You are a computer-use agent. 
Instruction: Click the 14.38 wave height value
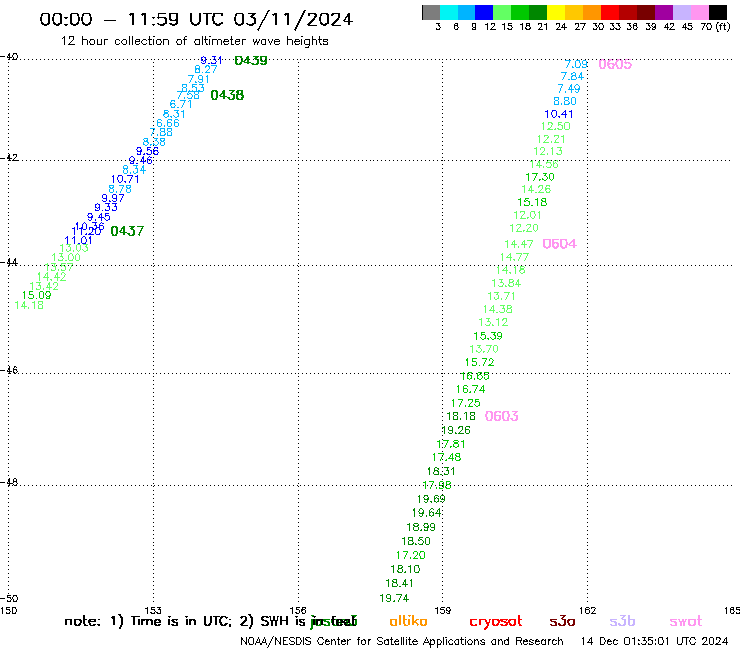[x=497, y=310]
